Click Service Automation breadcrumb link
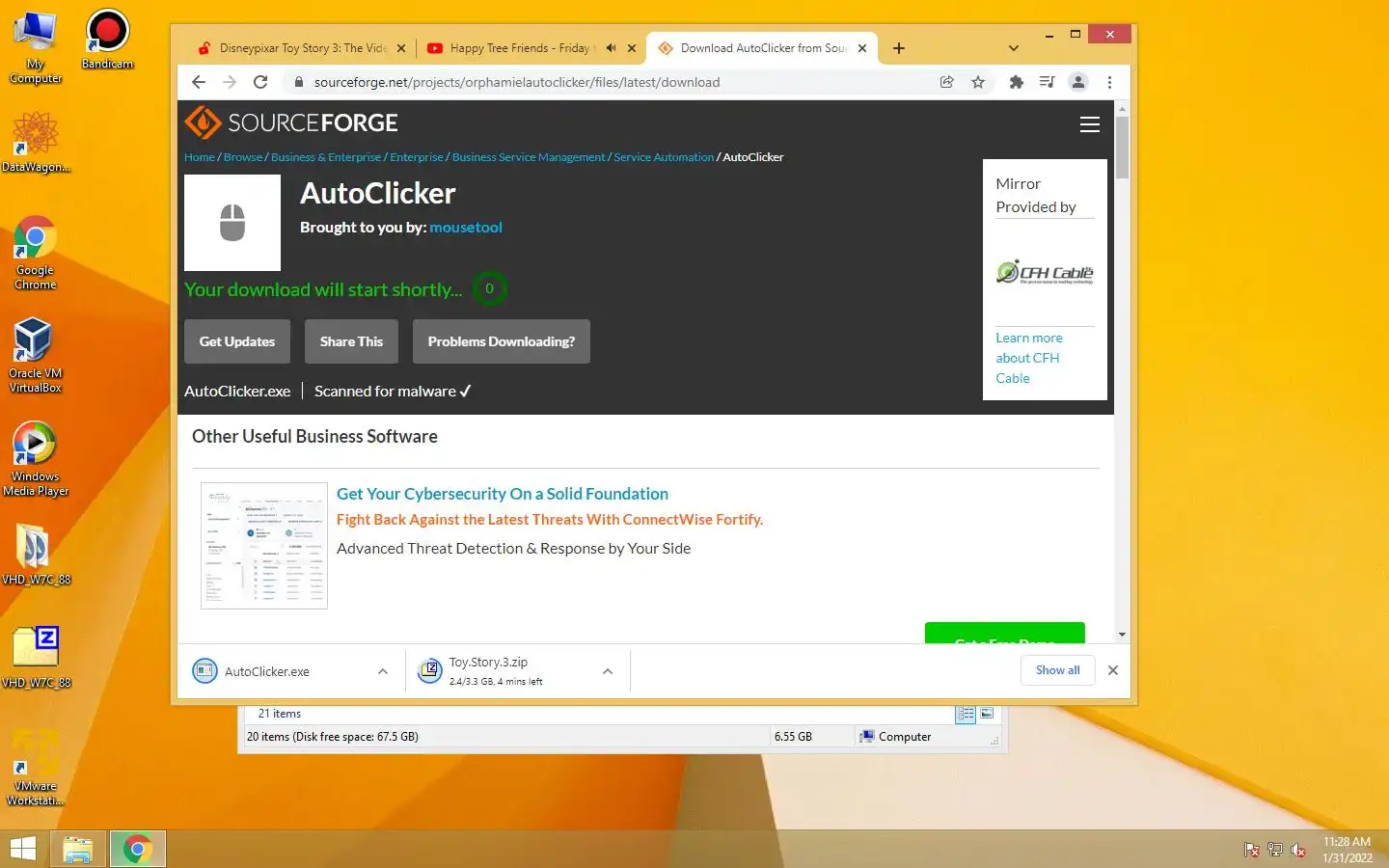 coord(664,157)
